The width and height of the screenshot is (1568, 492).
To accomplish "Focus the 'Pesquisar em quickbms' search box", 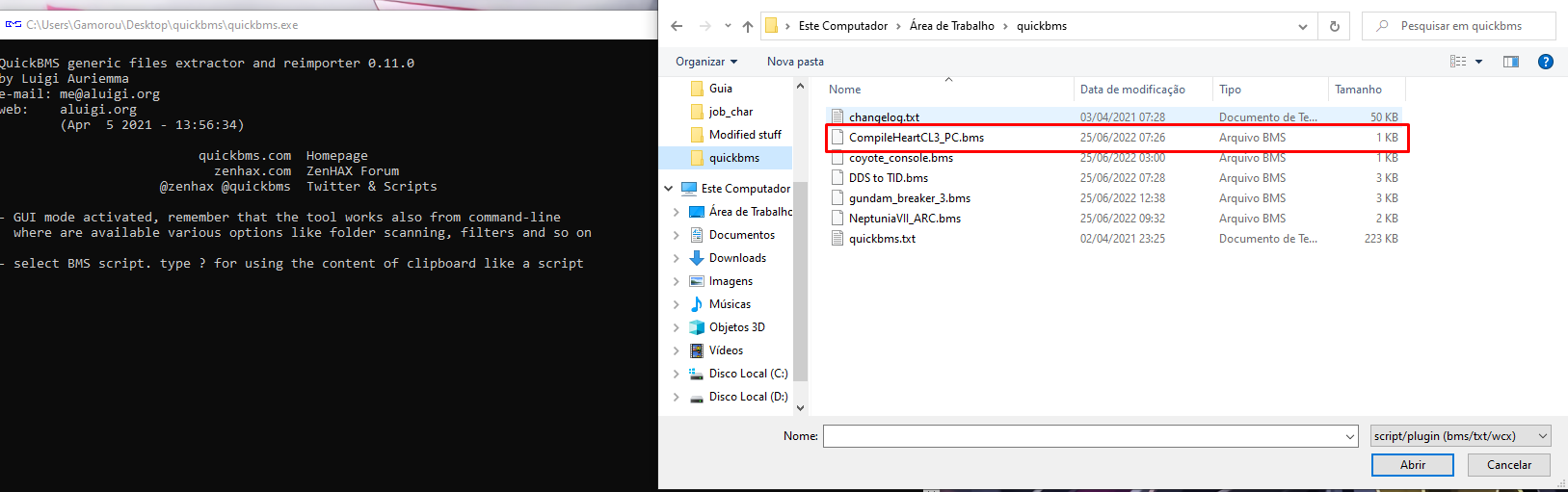I will point(1459,26).
